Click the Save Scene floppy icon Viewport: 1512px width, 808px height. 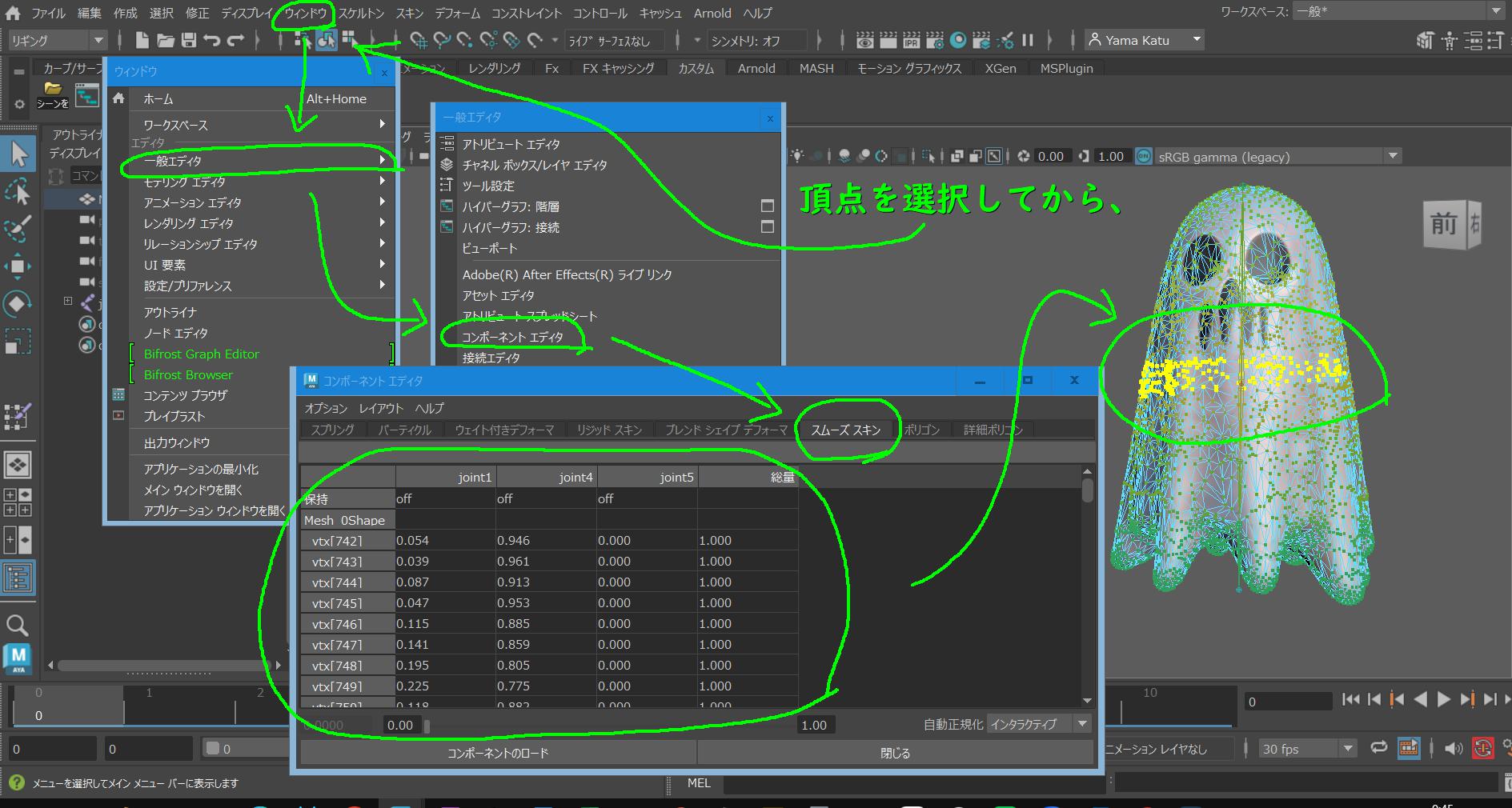point(189,40)
